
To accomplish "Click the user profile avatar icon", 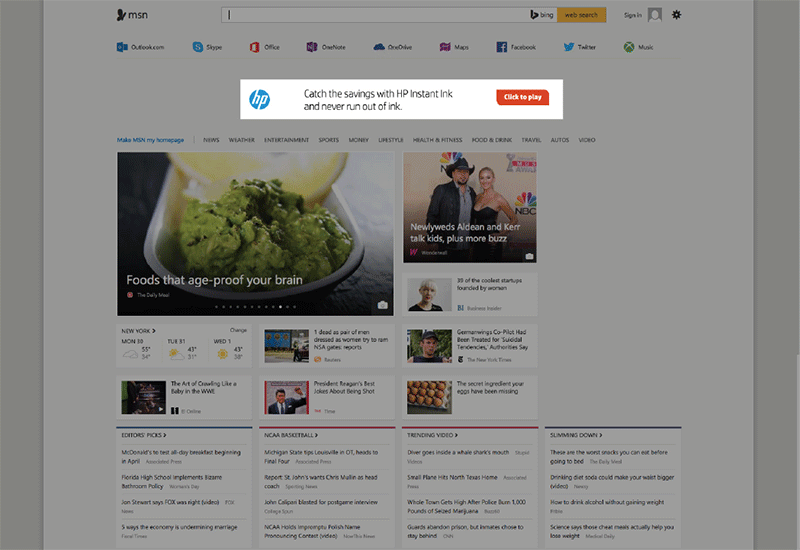I will pyautogui.click(x=655, y=15).
